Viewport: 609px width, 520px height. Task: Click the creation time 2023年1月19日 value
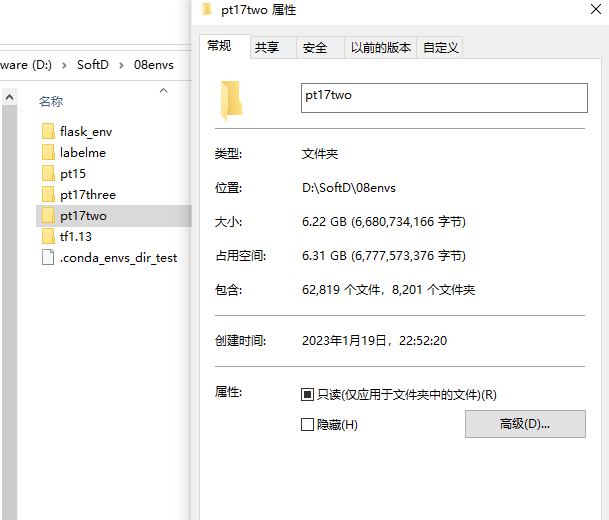[x=374, y=341]
